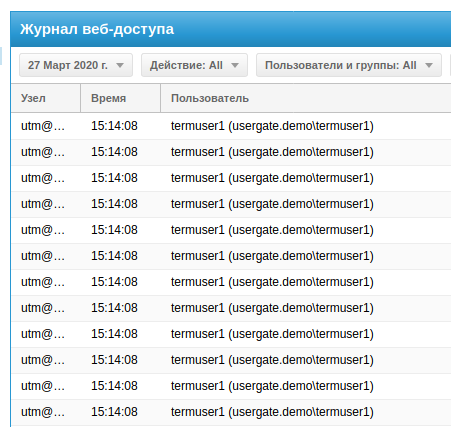Click the arrow icon on date filter
Image resolution: width=451 pixels, height=427 pixels.
coord(120,65)
